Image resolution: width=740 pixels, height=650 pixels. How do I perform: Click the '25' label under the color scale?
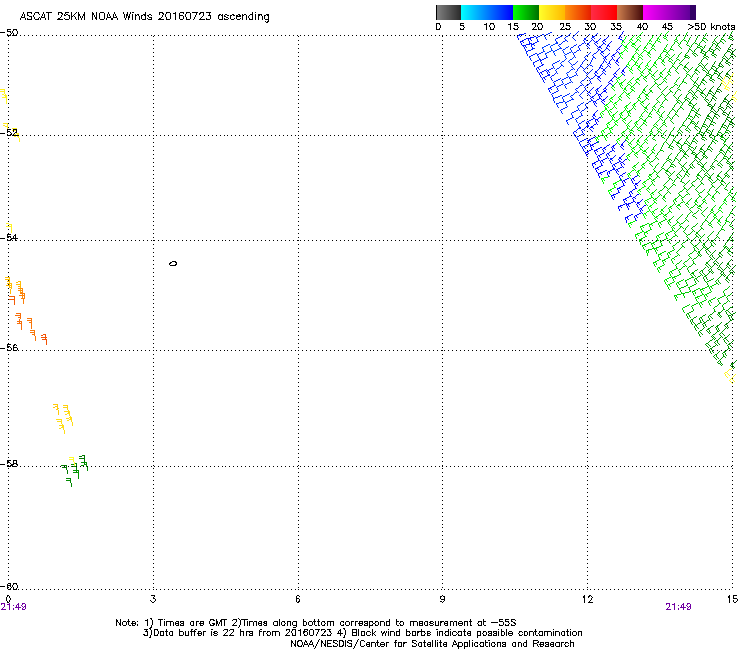565,27
